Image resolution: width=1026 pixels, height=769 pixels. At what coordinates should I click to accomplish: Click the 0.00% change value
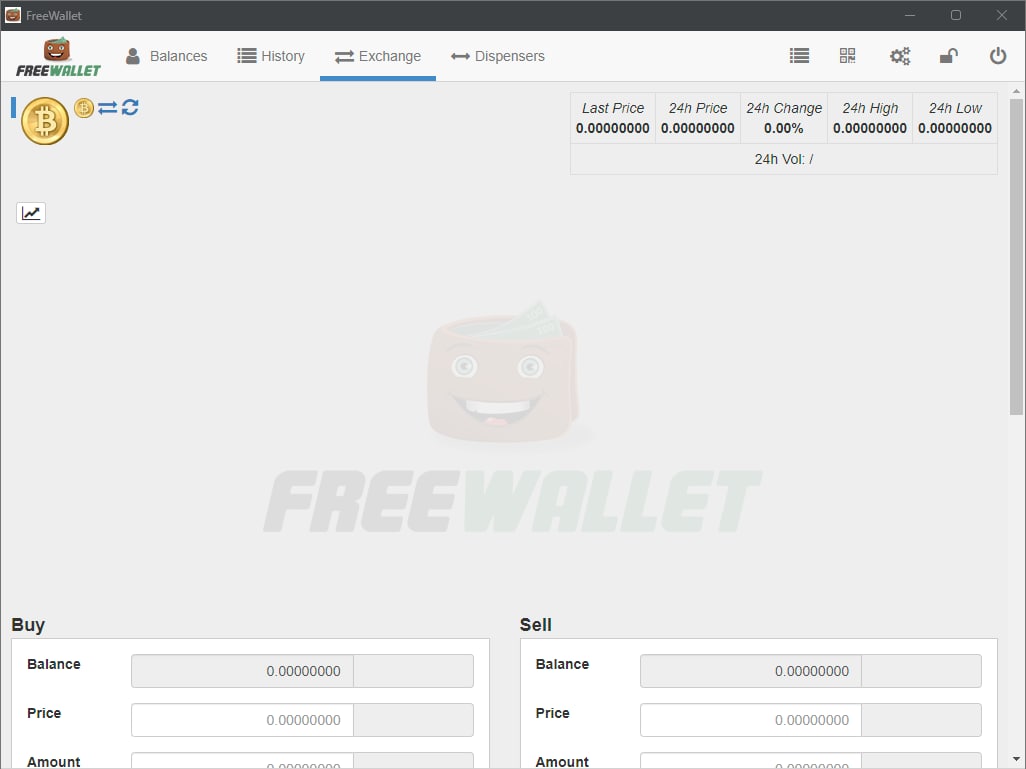pos(784,128)
